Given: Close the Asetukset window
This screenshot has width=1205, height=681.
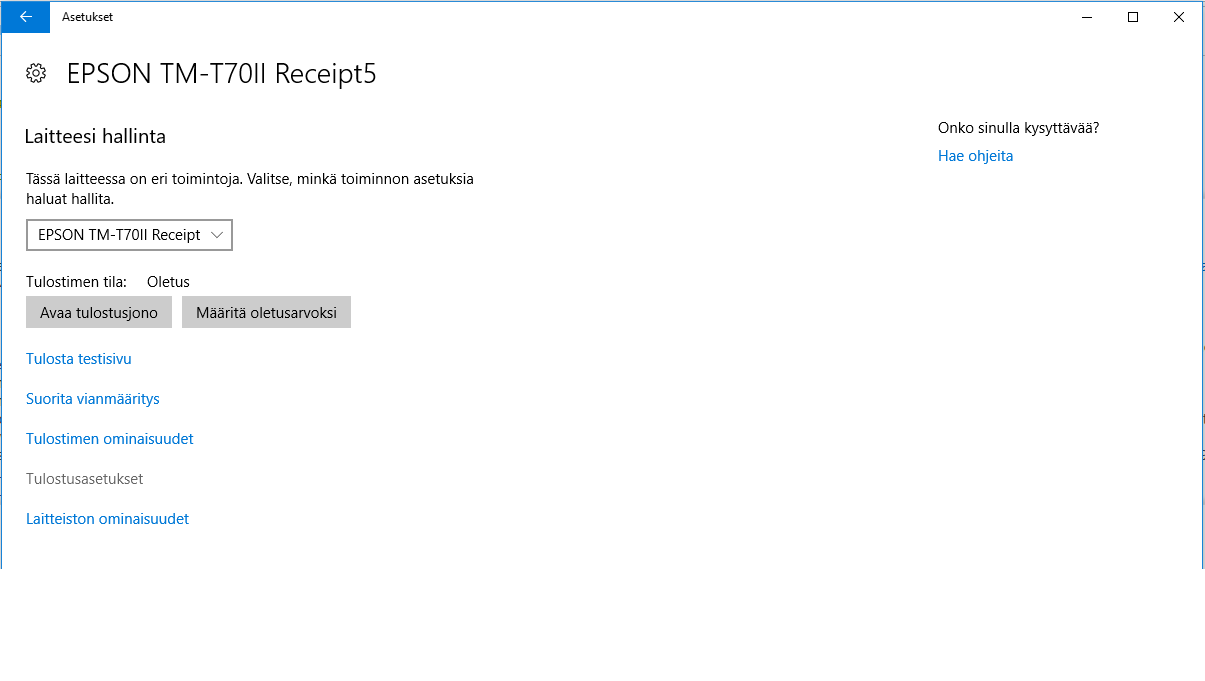Looking at the screenshot, I should tap(1179, 17).
